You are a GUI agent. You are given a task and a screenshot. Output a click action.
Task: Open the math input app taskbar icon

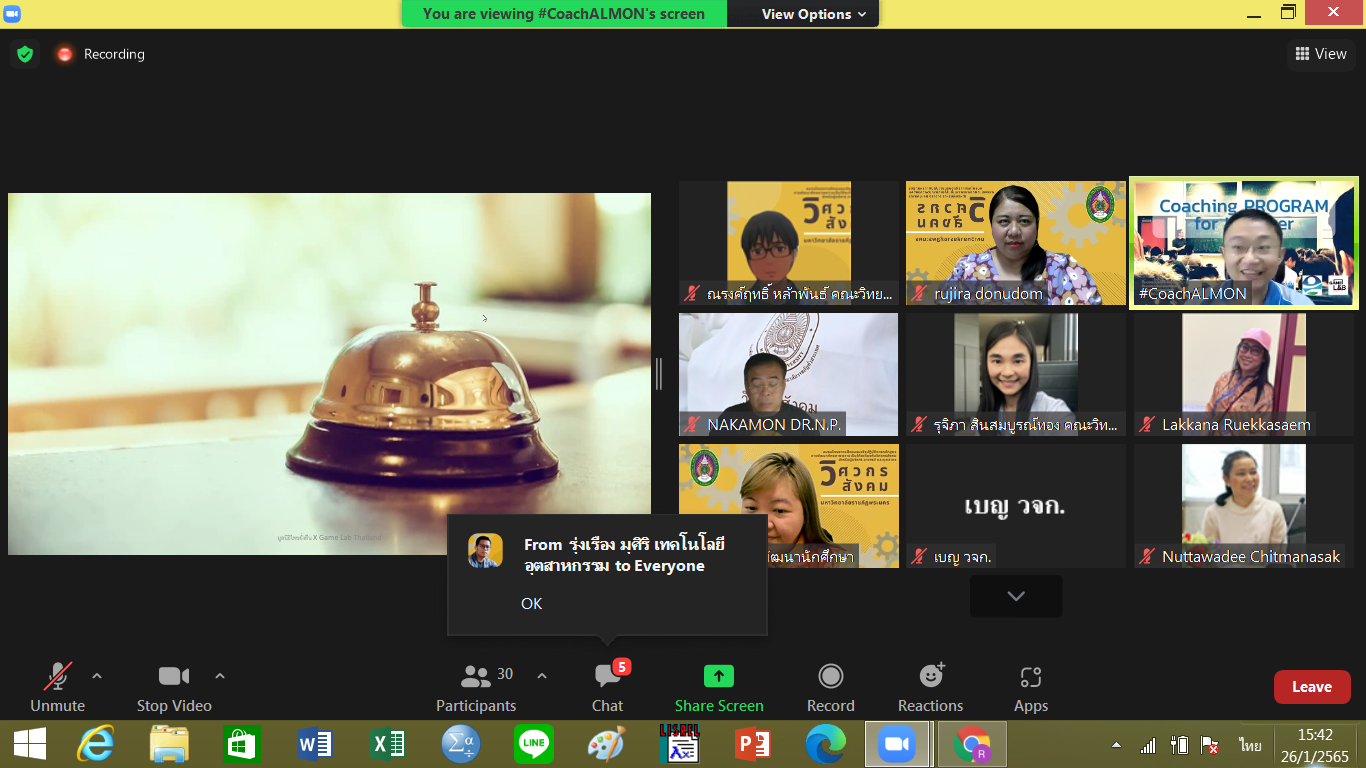tap(460, 744)
